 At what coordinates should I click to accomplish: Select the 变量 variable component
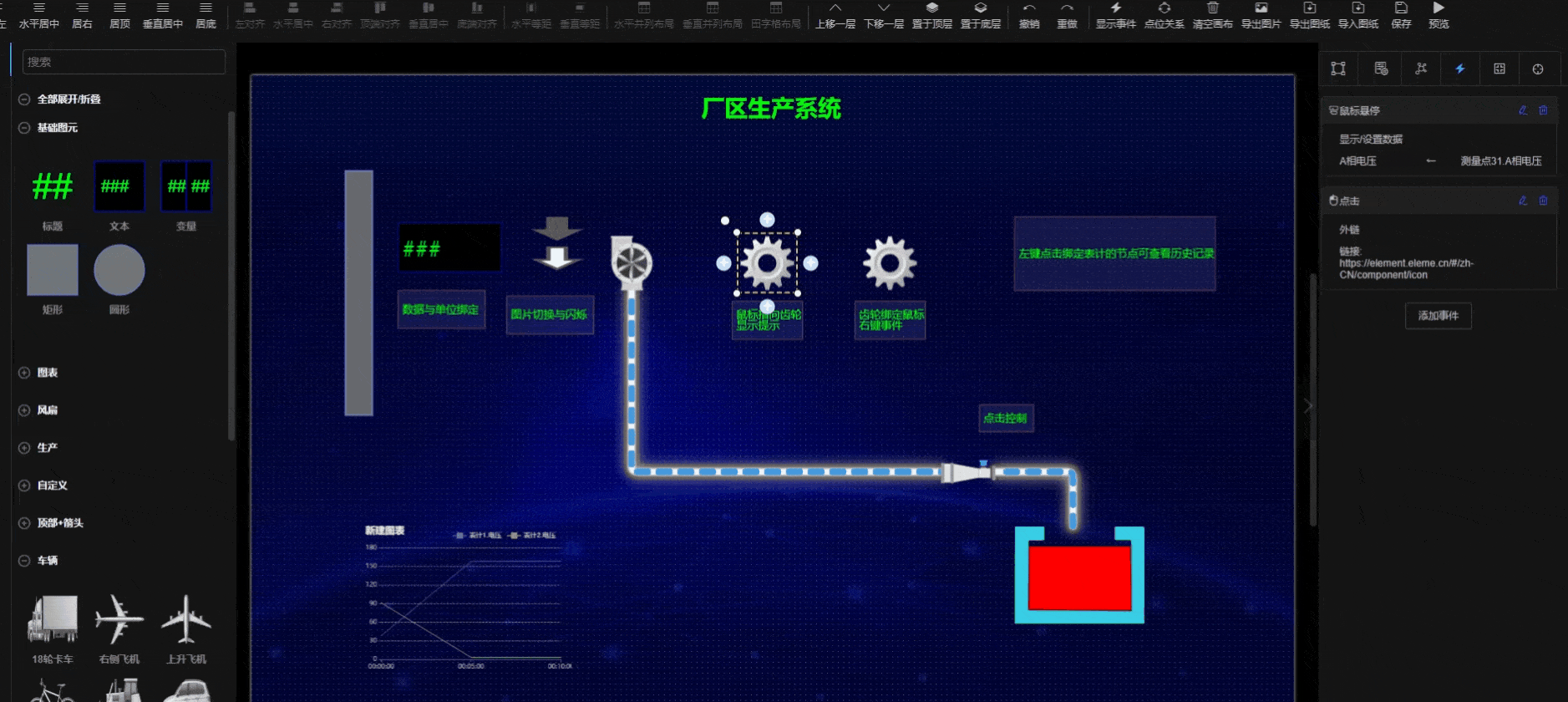[x=186, y=195]
